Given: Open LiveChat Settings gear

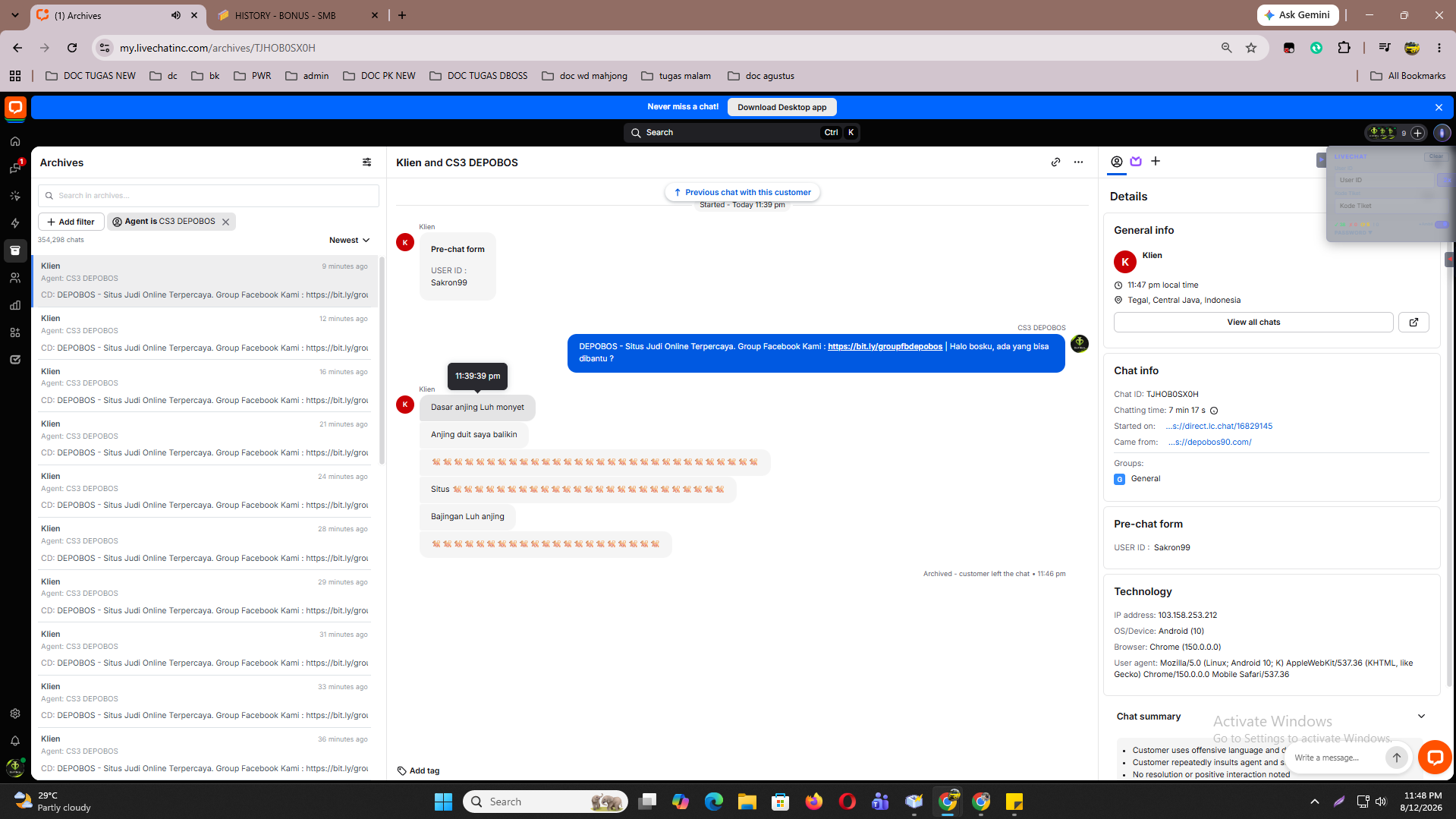Looking at the screenshot, I should point(15,713).
